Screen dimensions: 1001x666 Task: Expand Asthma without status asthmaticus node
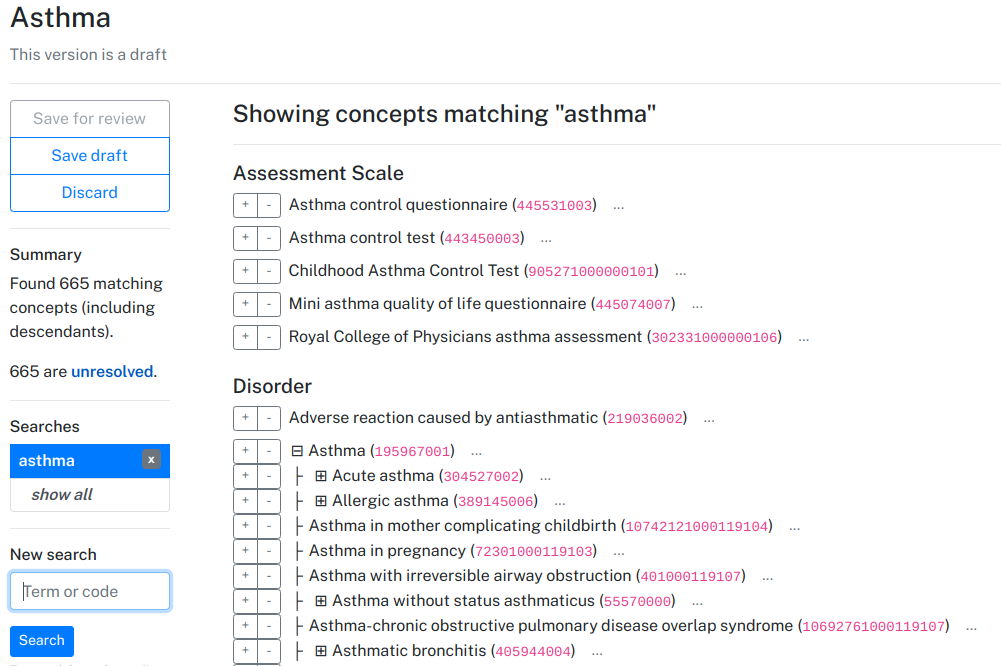(x=321, y=602)
